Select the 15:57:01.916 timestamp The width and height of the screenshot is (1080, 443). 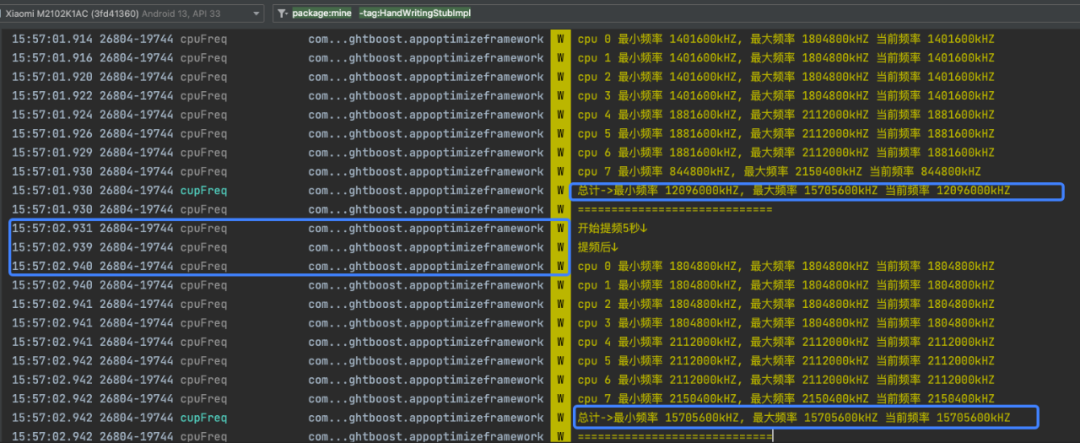(53, 58)
